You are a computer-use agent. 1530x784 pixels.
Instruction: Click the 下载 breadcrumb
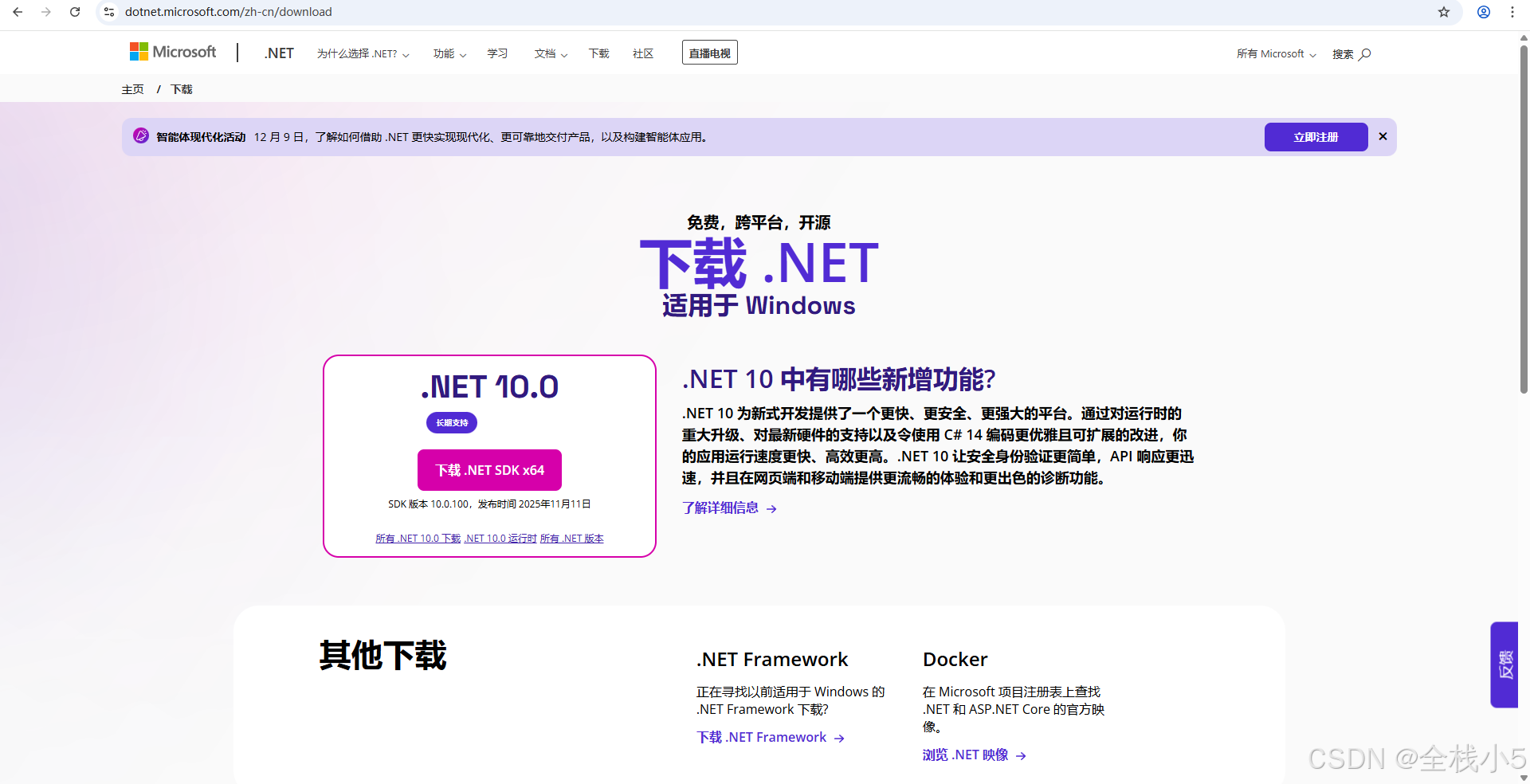(x=182, y=89)
